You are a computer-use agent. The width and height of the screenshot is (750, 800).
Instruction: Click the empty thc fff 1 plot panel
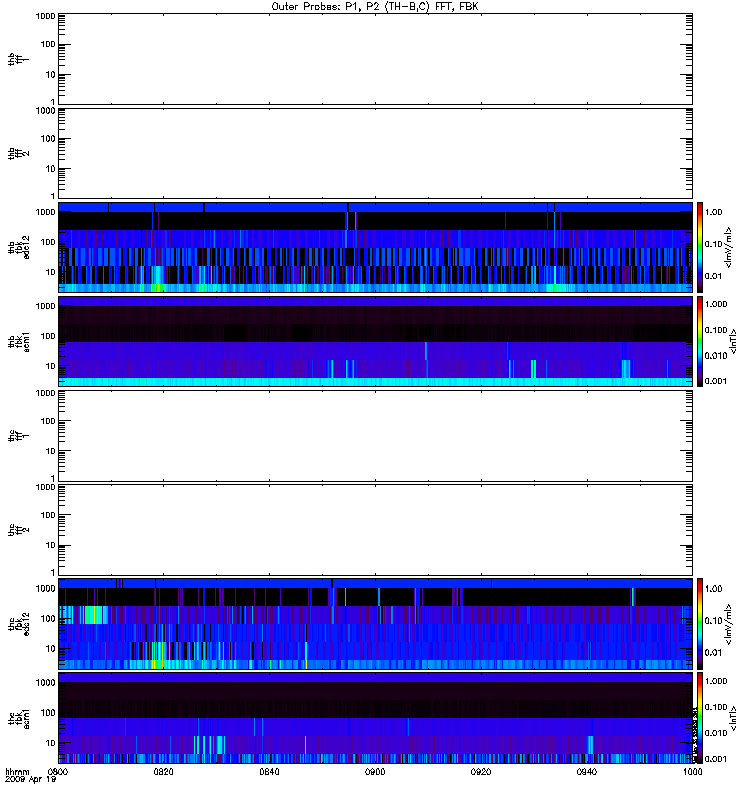click(x=375, y=436)
